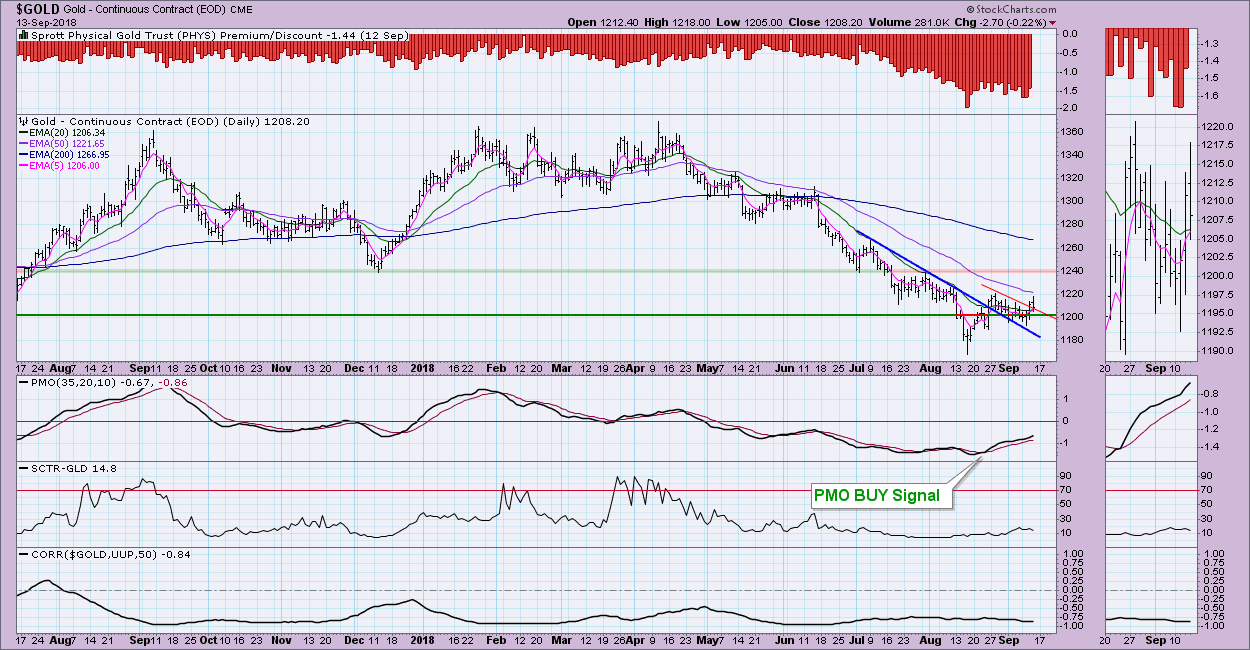Click the black EMA(20) legend line marker

tap(22, 132)
